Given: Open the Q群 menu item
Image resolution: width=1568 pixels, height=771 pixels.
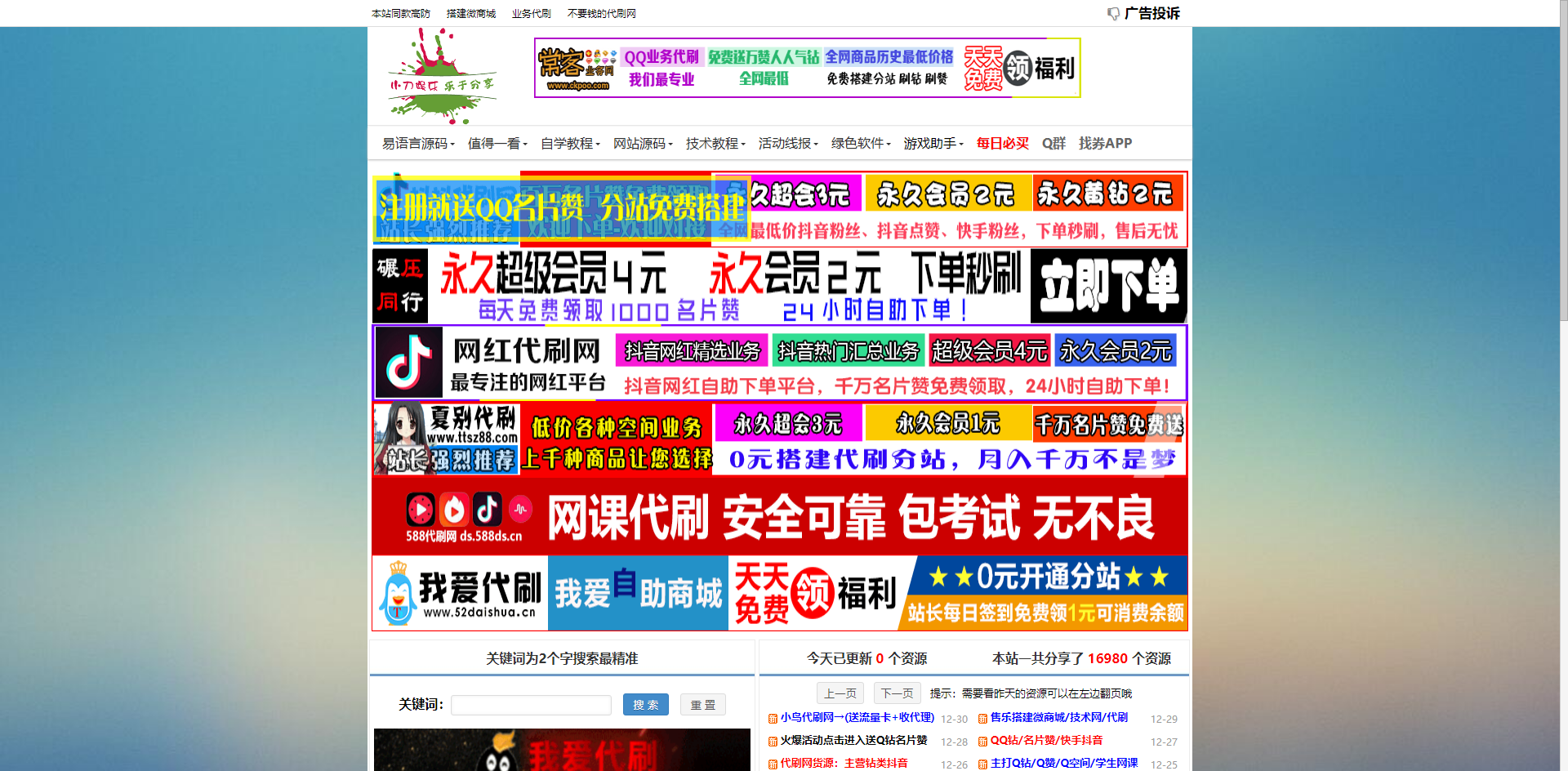Looking at the screenshot, I should pos(1053,144).
